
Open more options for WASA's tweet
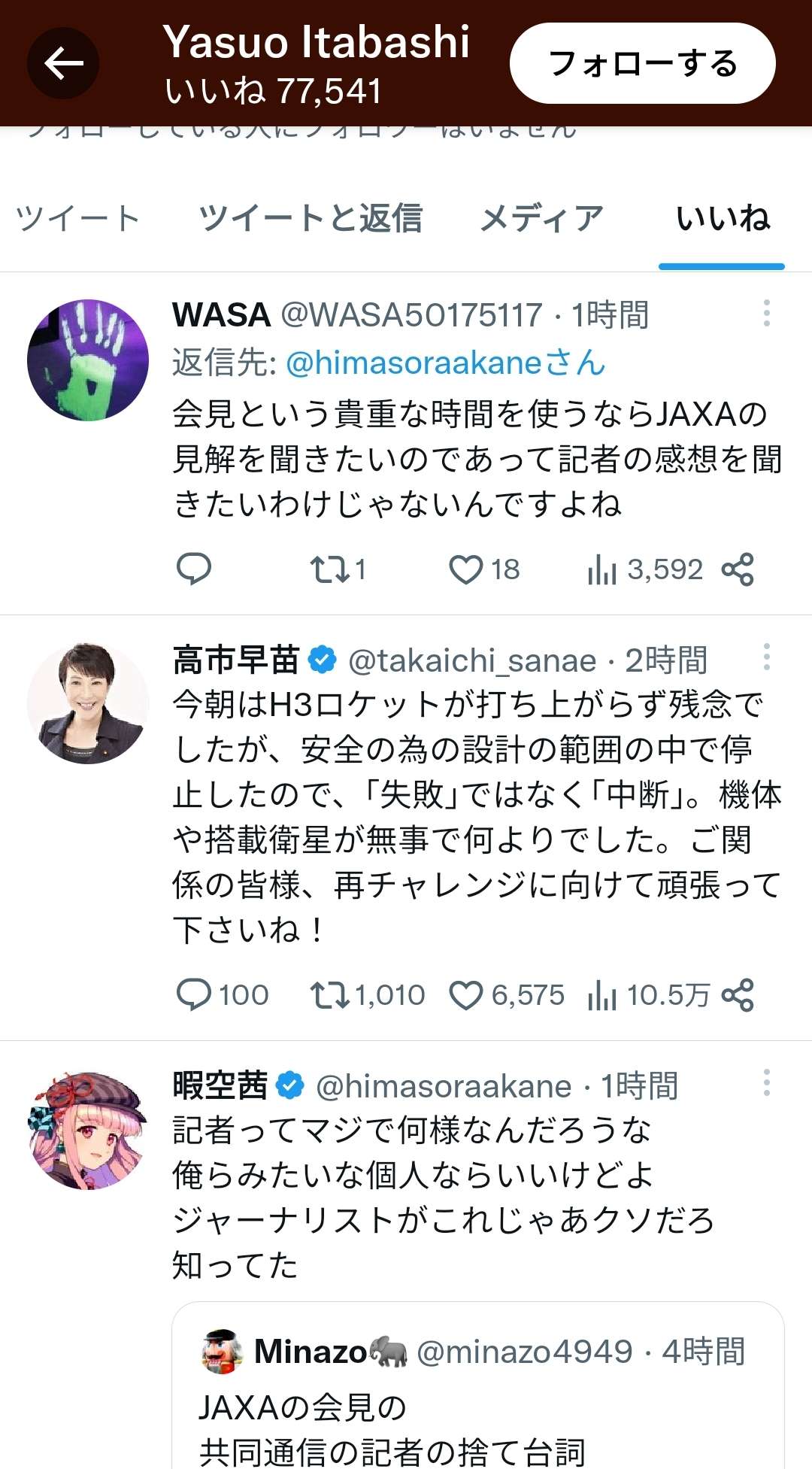tap(766, 314)
